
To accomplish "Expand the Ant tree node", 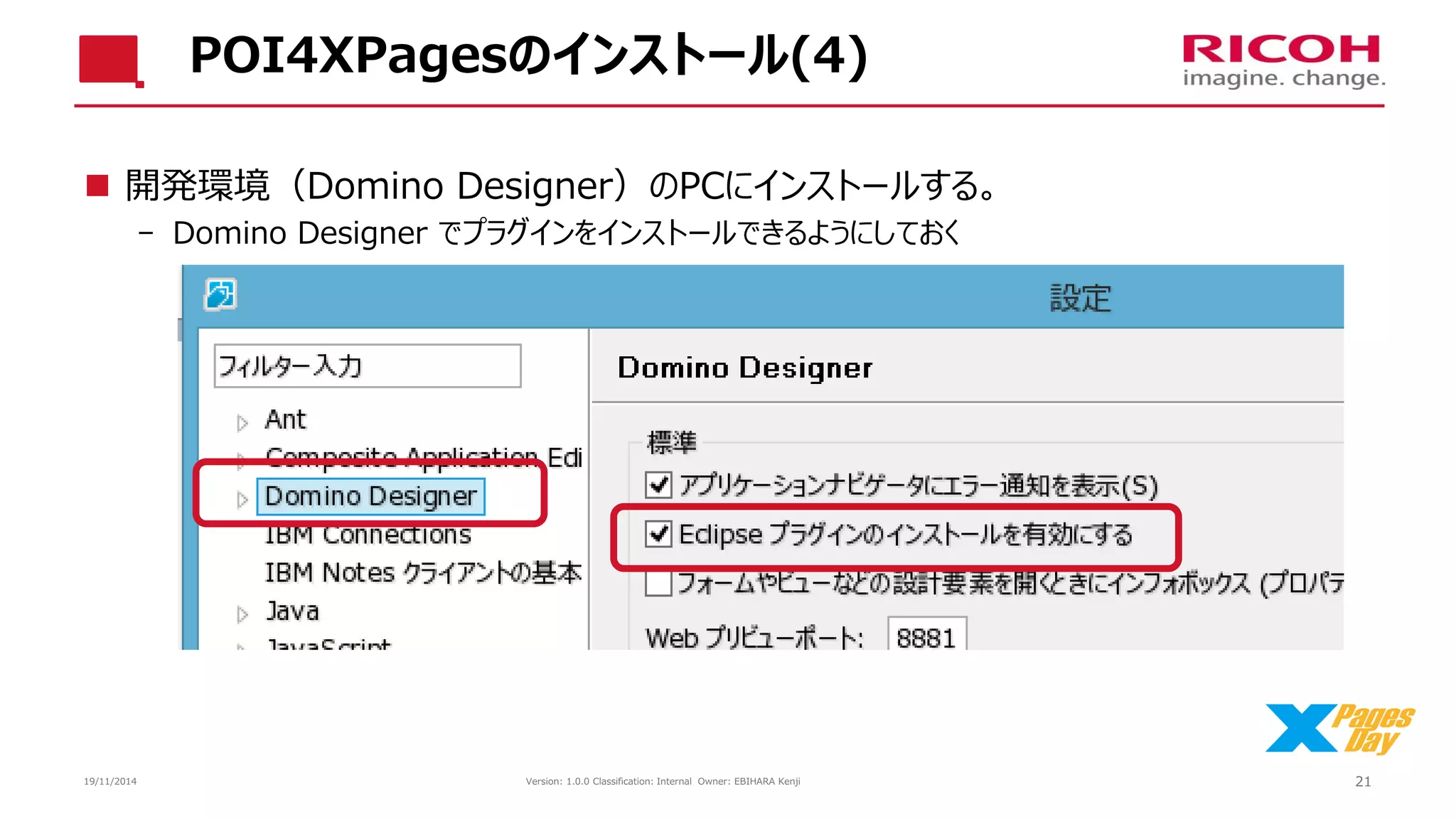I will [x=242, y=423].
